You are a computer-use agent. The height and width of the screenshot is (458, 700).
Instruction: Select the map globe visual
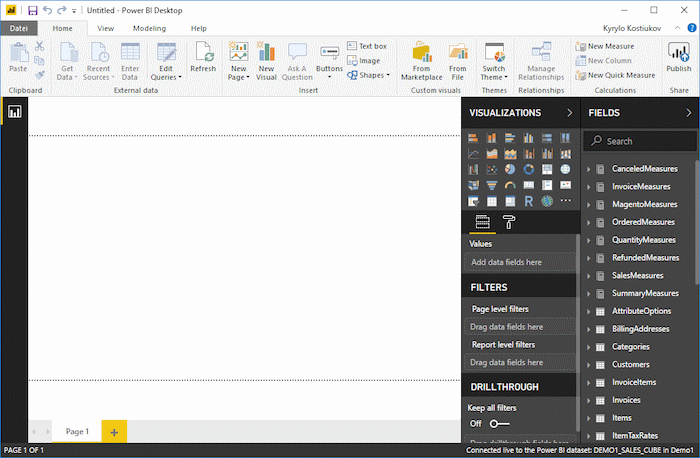pyautogui.click(x=566, y=170)
